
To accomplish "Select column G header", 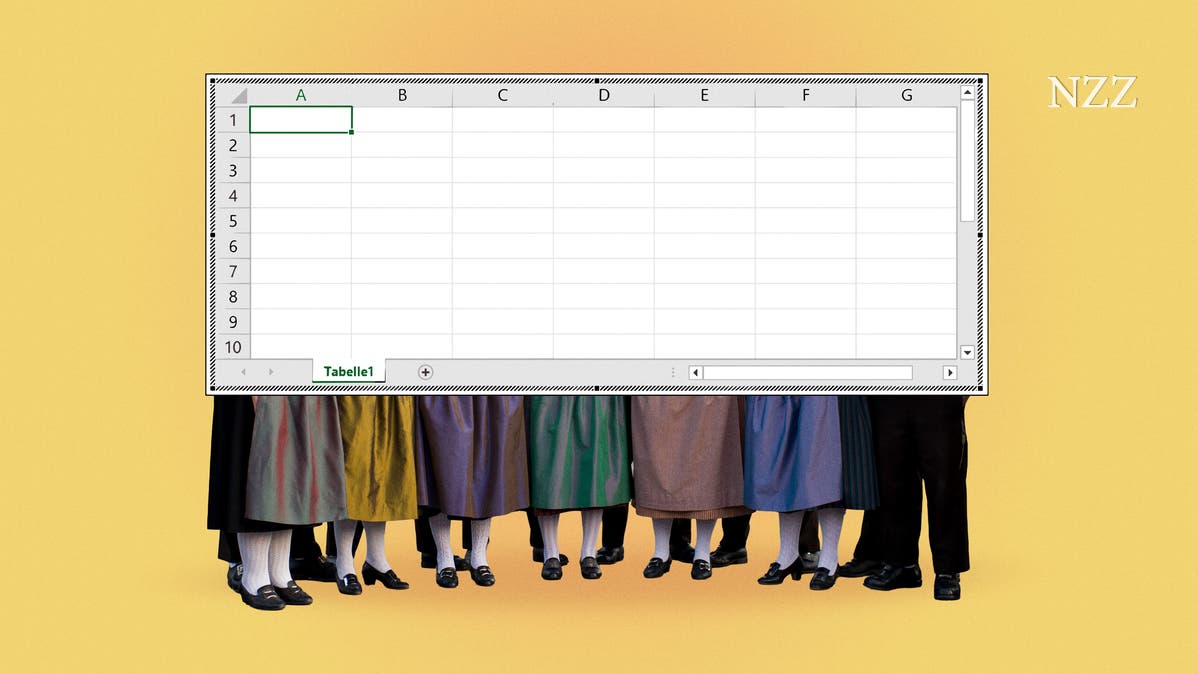I will pos(906,95).
